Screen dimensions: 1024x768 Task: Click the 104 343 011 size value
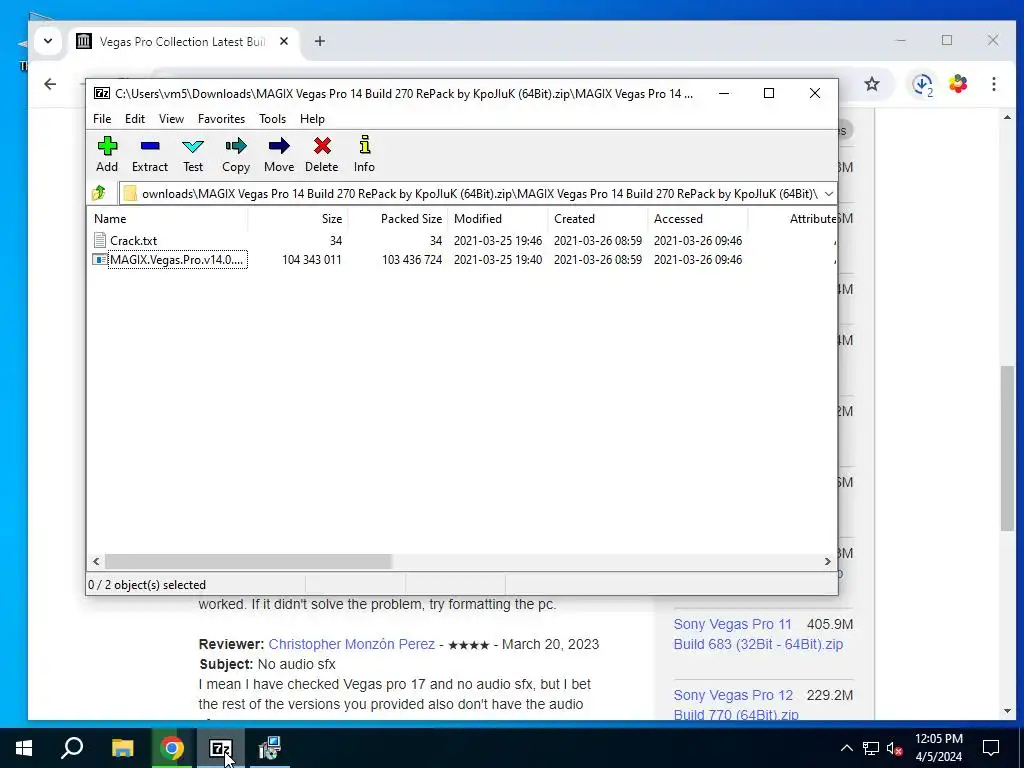point(312,259)
